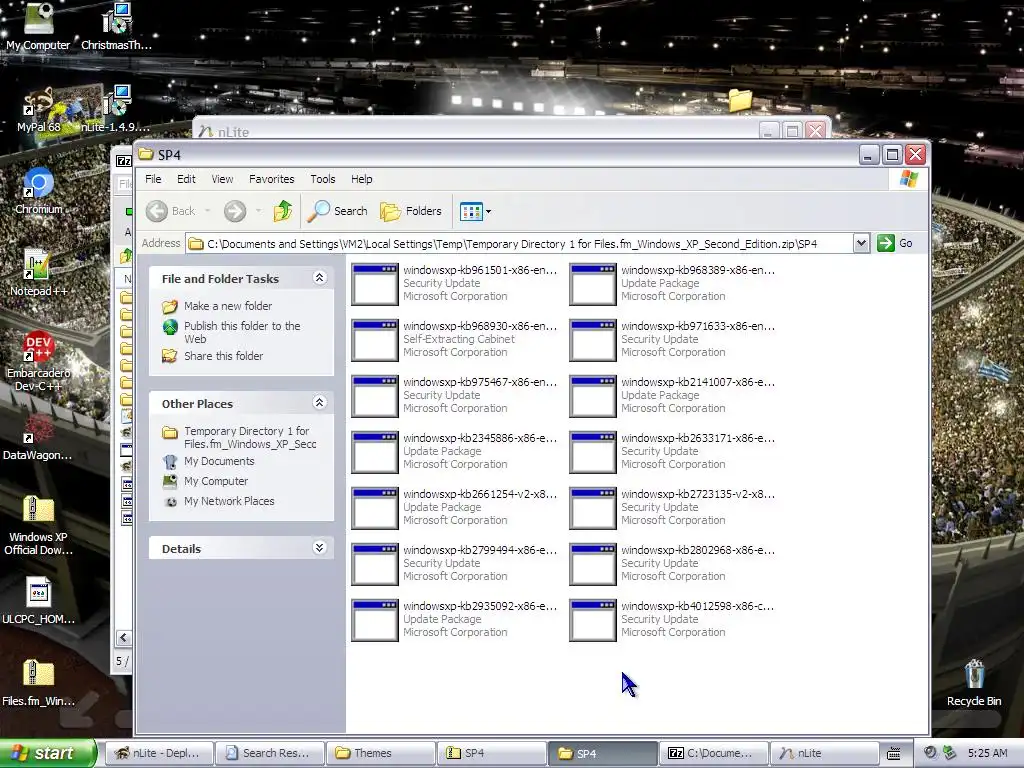
Task: Open the View menu
Action: pos(222,179)
